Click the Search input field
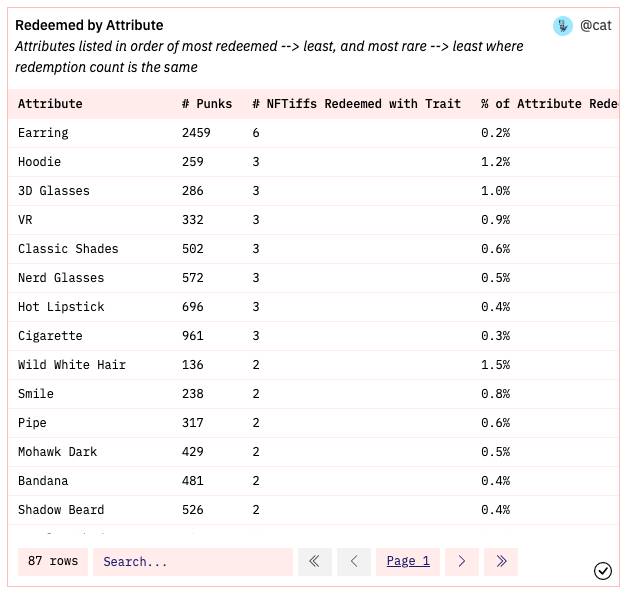Image resolution: width=629 pixels, height=595 pixels. coord(193,561)
